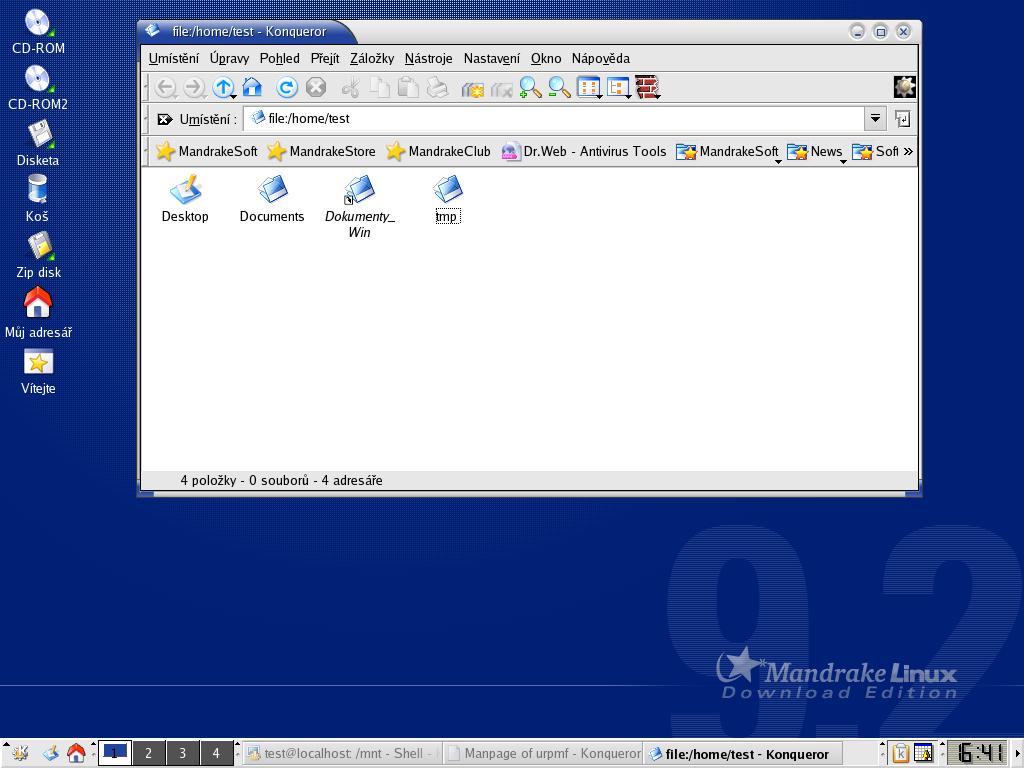Open the icon view mode dropdown

(x=589, y=87)
